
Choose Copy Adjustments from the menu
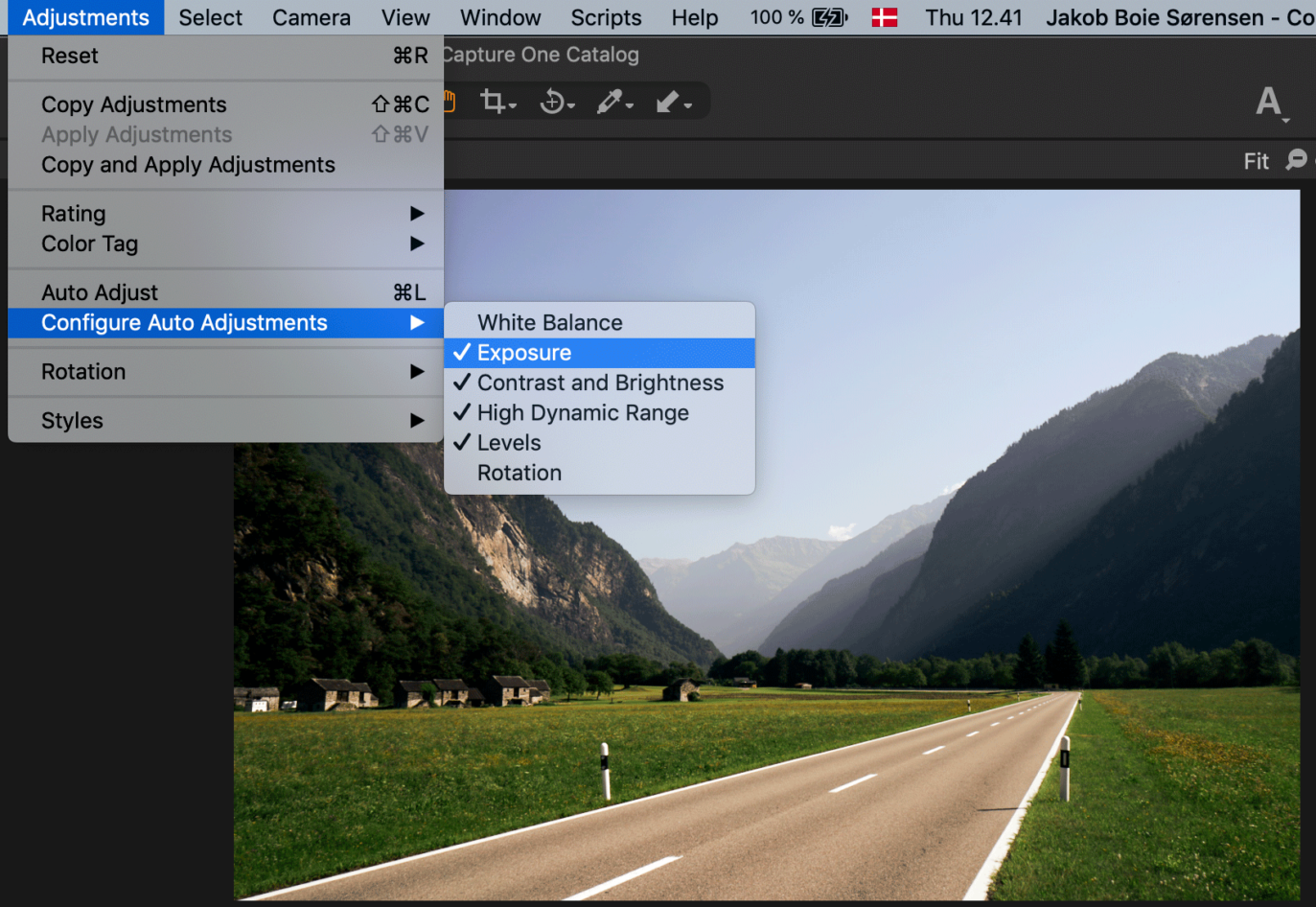point(134,105)
